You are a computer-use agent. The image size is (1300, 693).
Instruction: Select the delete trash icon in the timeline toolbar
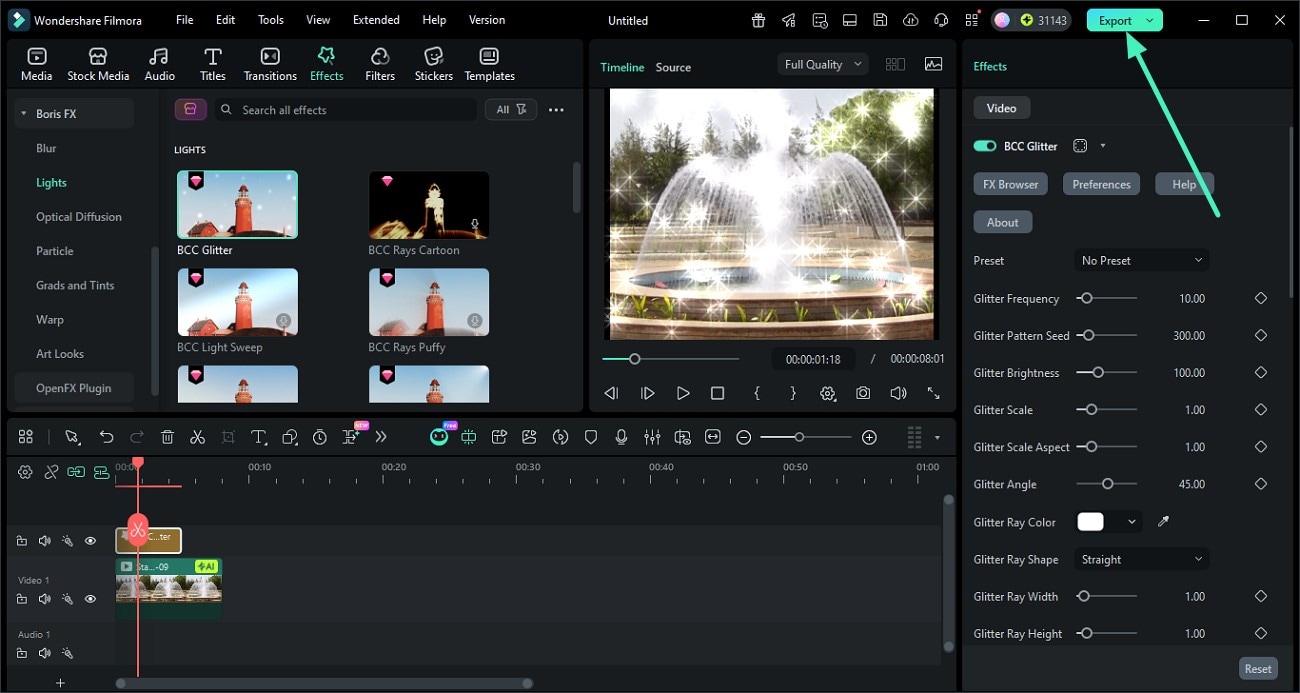tap(167, 437)
